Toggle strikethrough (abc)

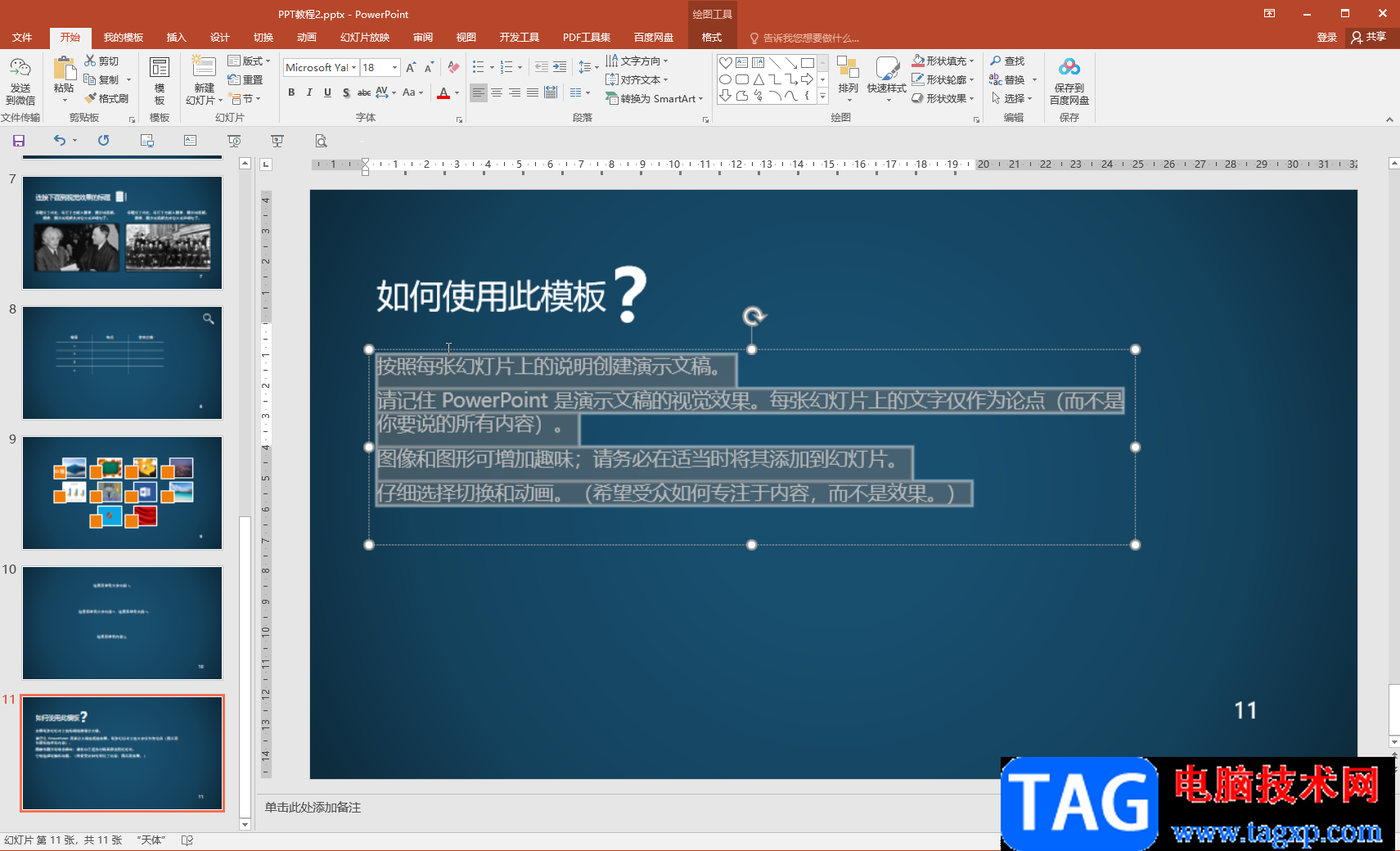tap(364, 92)
